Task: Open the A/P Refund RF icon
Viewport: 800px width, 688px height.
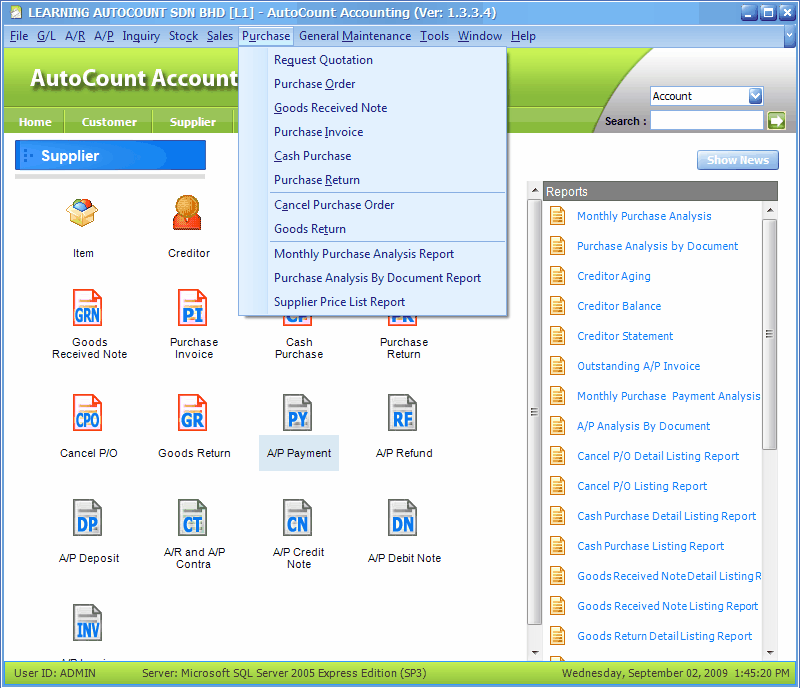Action: tap(403, 413)
